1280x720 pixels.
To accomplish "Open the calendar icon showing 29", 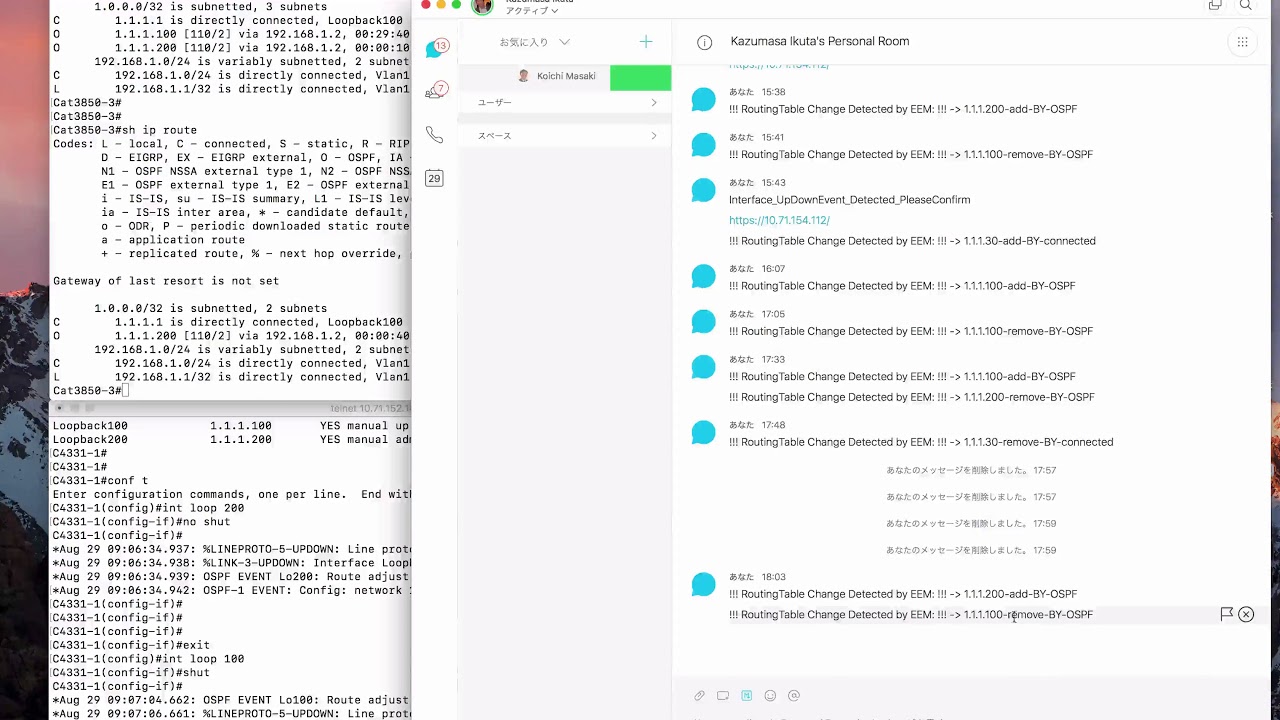I will [434, 178].
